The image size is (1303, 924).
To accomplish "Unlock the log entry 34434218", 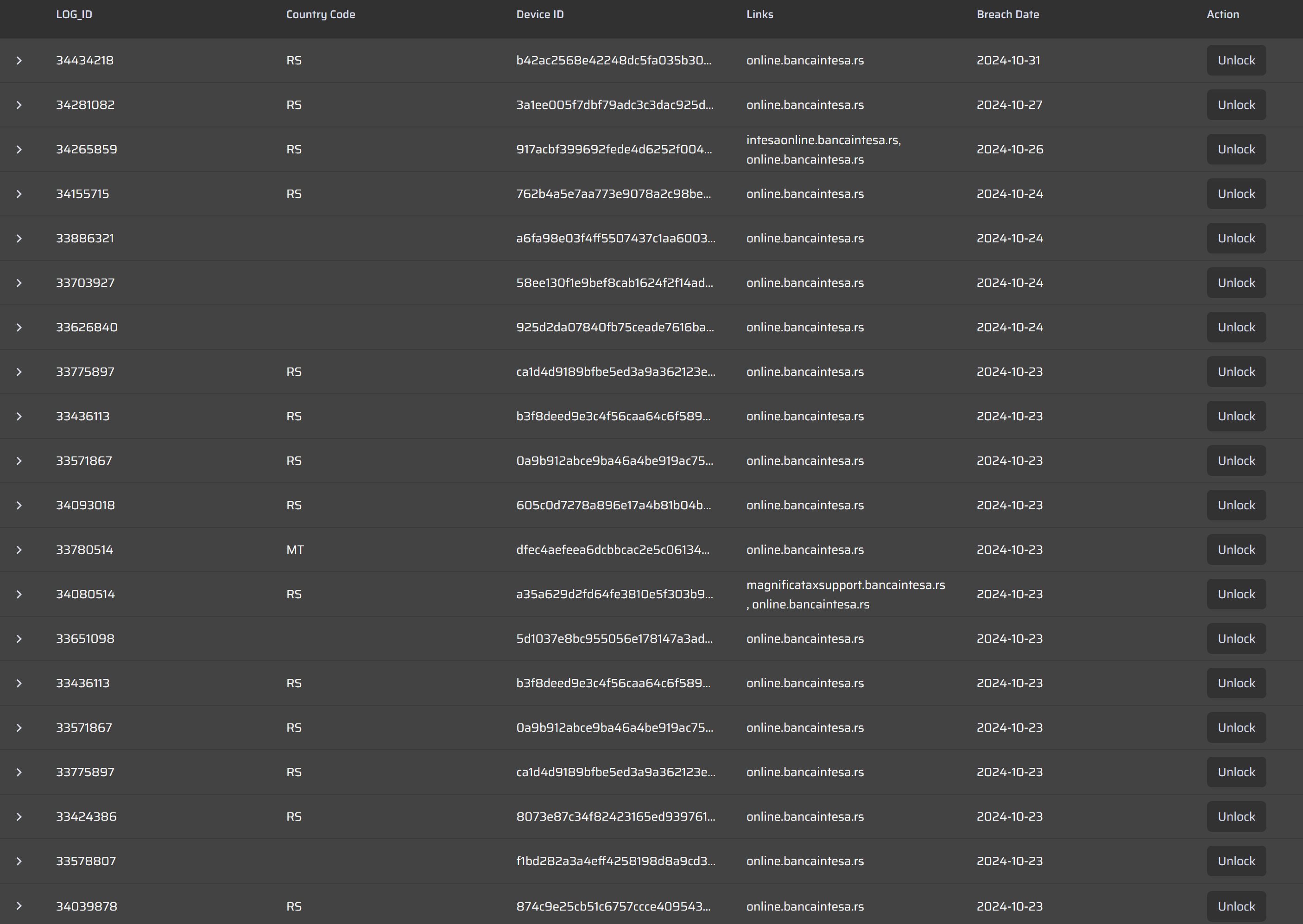I will coord(1236,60).
